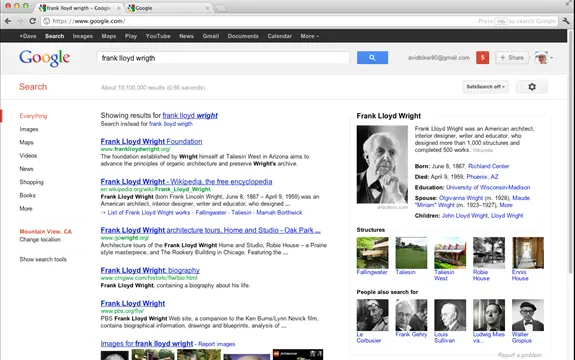Go to +Dave in the top bar
Viewport: 575px width, 360px height.
click(x=28, y=36)
